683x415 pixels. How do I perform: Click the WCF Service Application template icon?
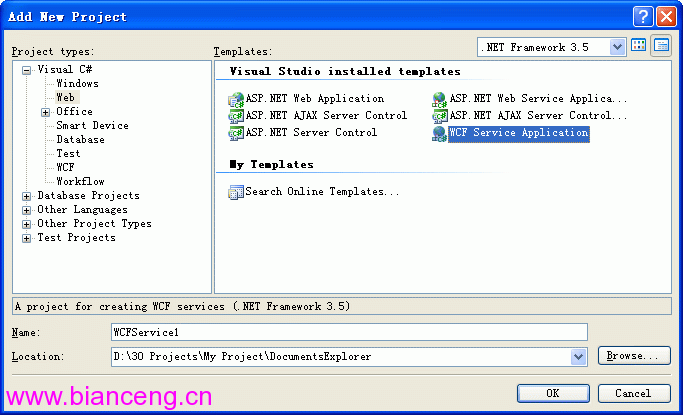440,133
